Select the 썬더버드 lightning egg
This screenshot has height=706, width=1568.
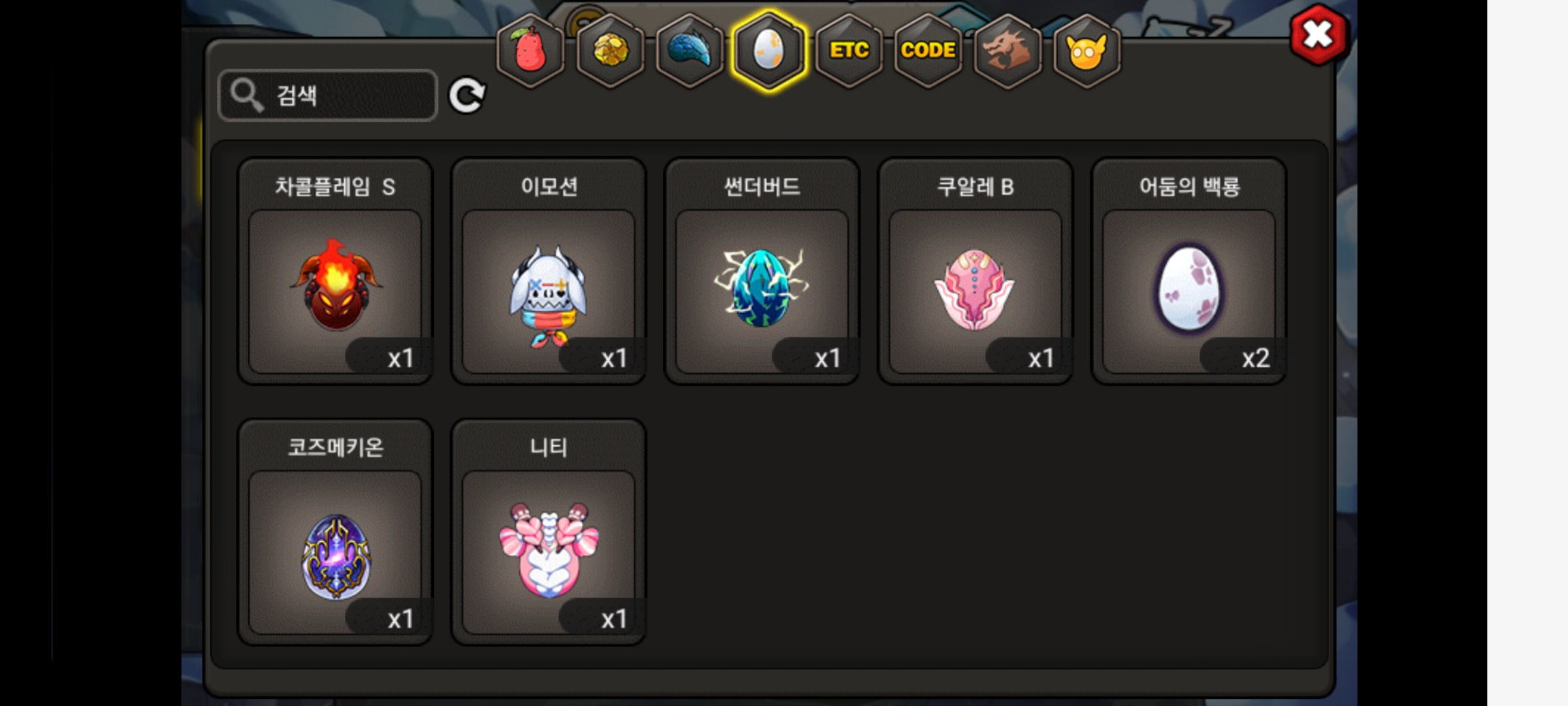(762, 271)
